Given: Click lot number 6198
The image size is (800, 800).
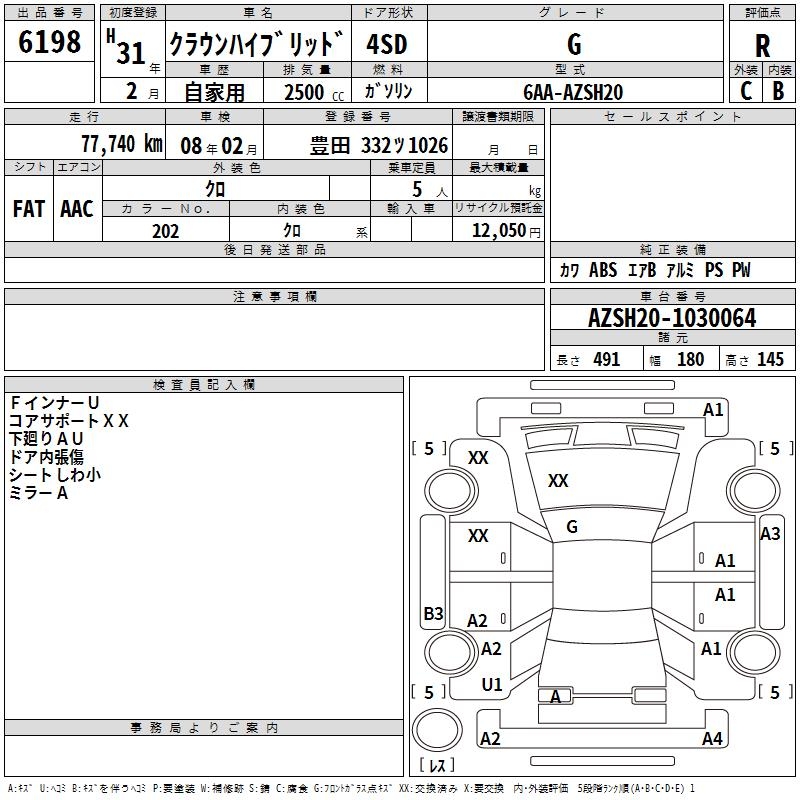Looking at the screenshot, I should [49, 42].
